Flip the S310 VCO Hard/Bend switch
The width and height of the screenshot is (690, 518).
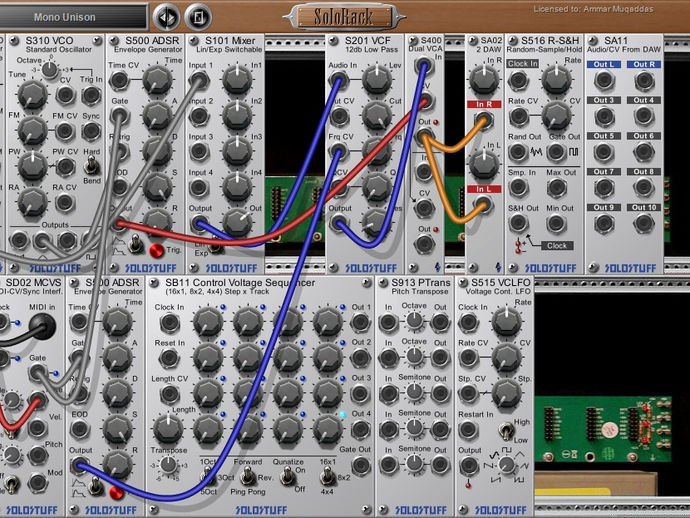(91, 167)
